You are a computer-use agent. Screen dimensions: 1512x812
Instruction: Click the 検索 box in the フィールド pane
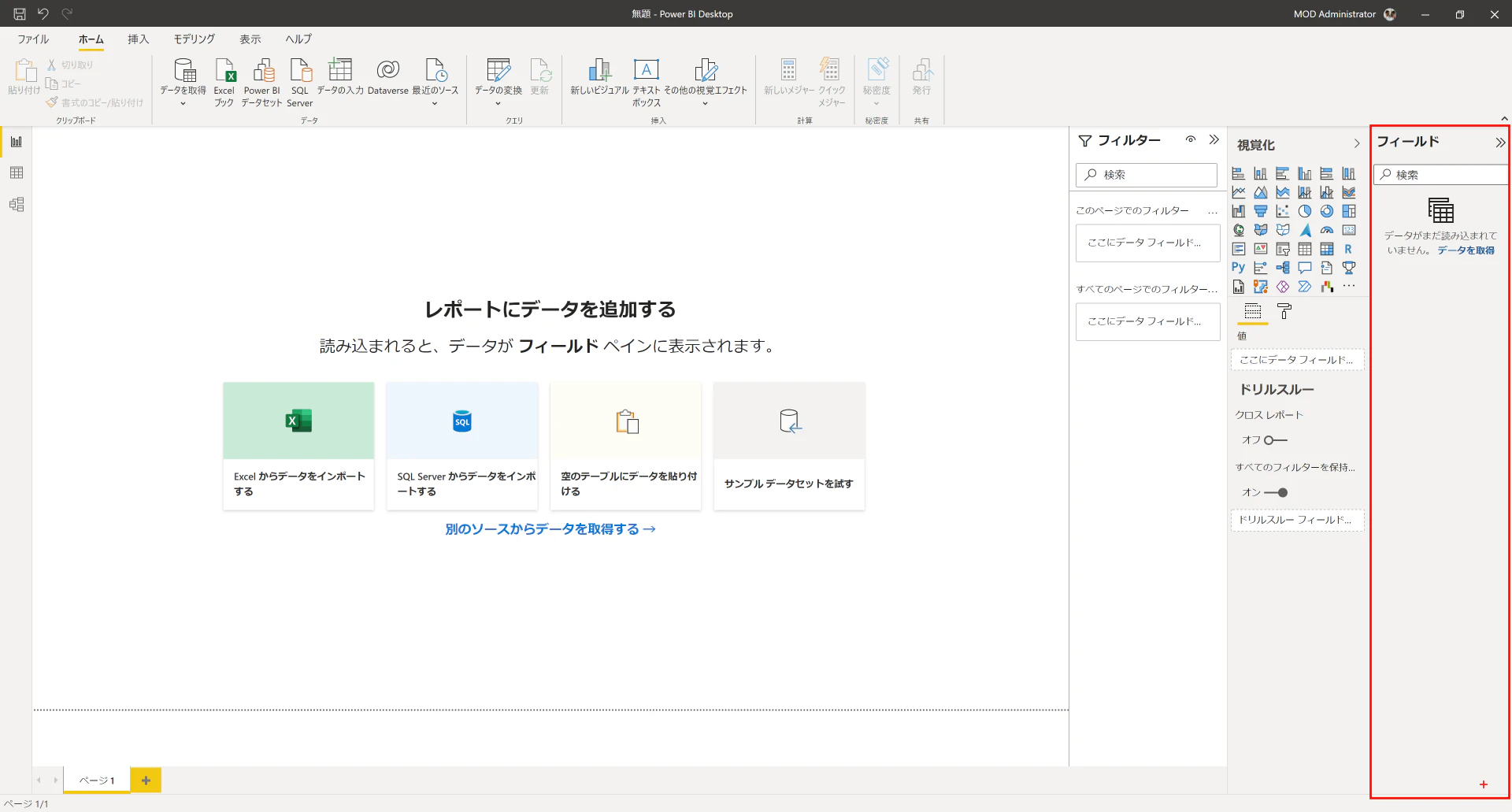[1440, 175]
